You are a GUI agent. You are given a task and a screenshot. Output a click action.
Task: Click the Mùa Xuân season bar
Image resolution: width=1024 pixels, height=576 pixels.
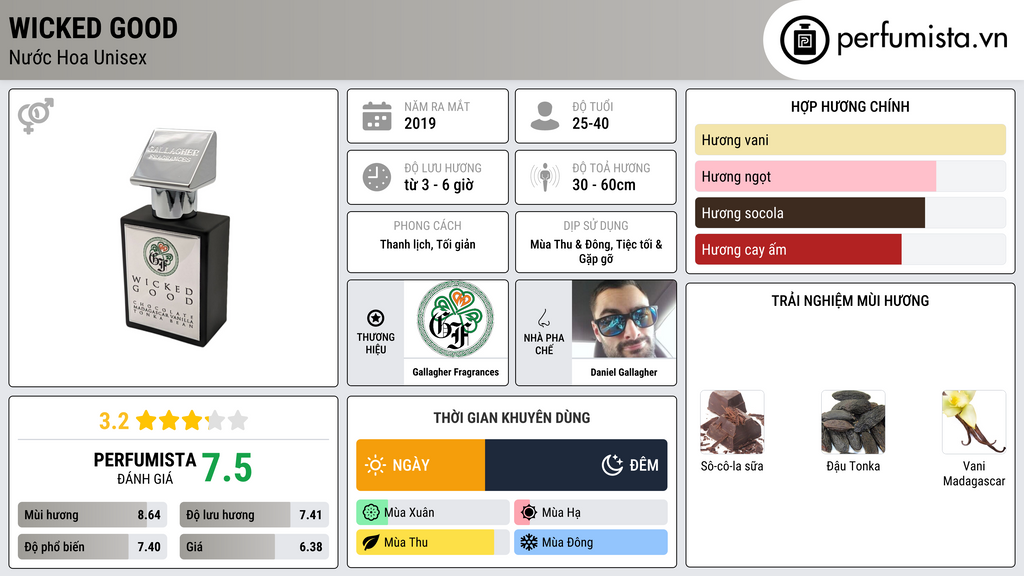click(x=433, y=513)
